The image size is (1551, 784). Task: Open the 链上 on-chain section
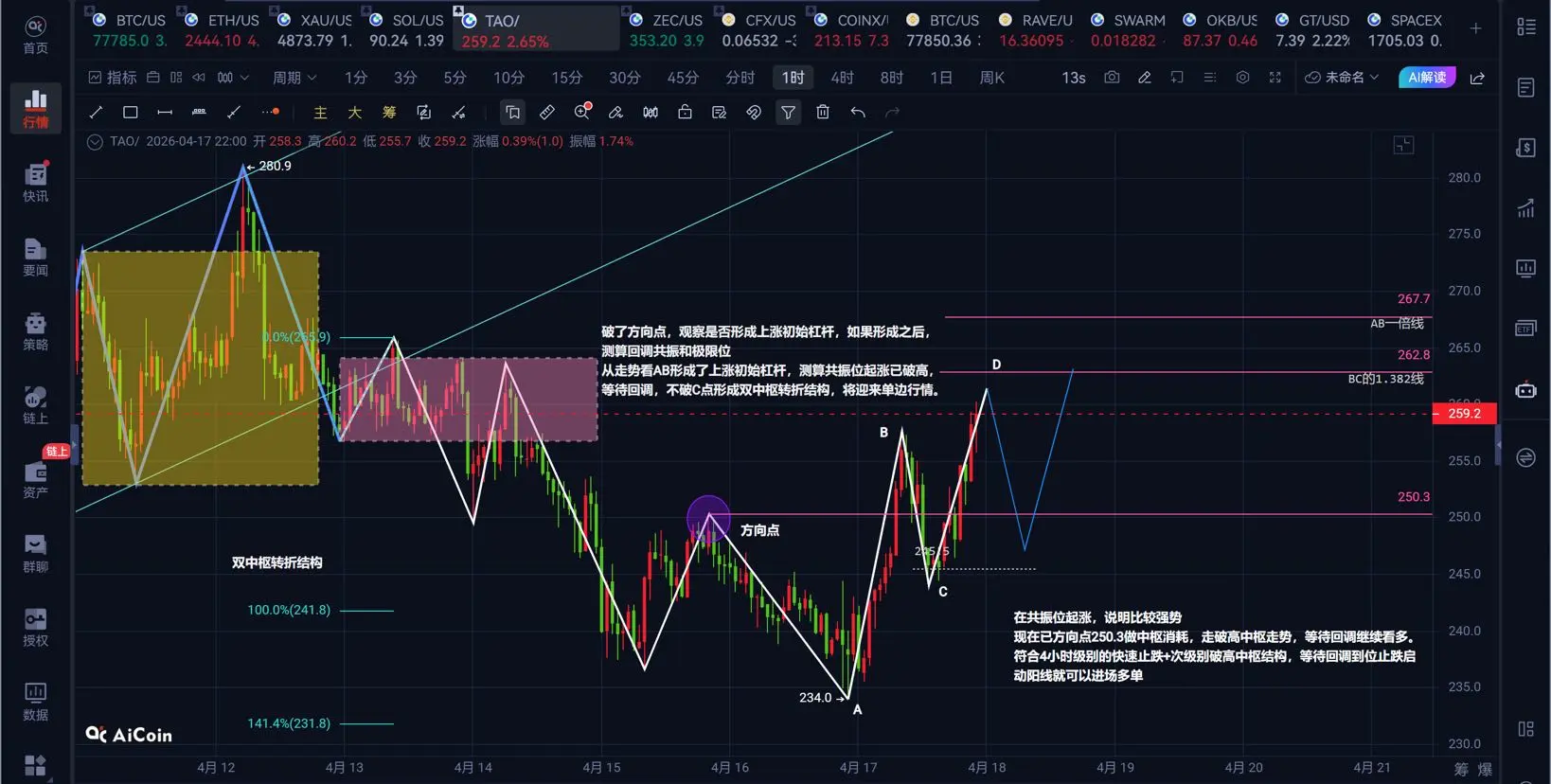[35, 405]
